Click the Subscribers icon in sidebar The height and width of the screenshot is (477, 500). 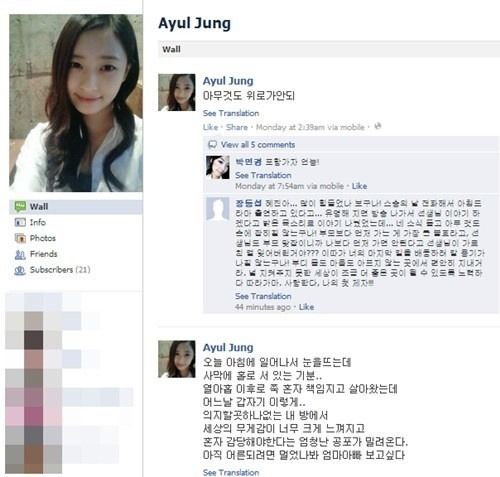tap(20, 270)
